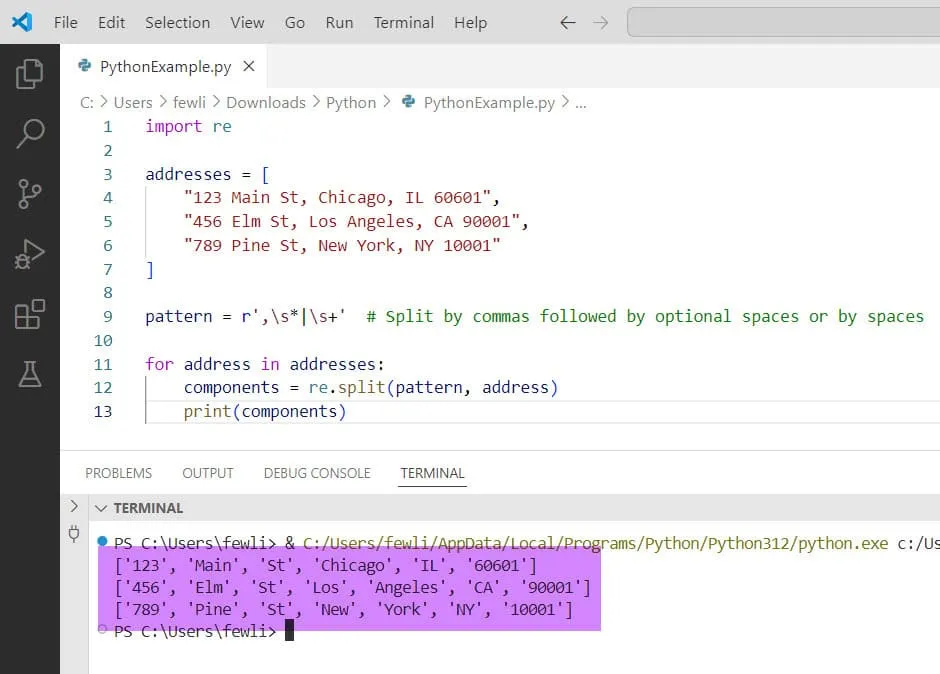
Task: Switch to the DEBUG CONSOLE tab
Action: (x=317, y=473)
